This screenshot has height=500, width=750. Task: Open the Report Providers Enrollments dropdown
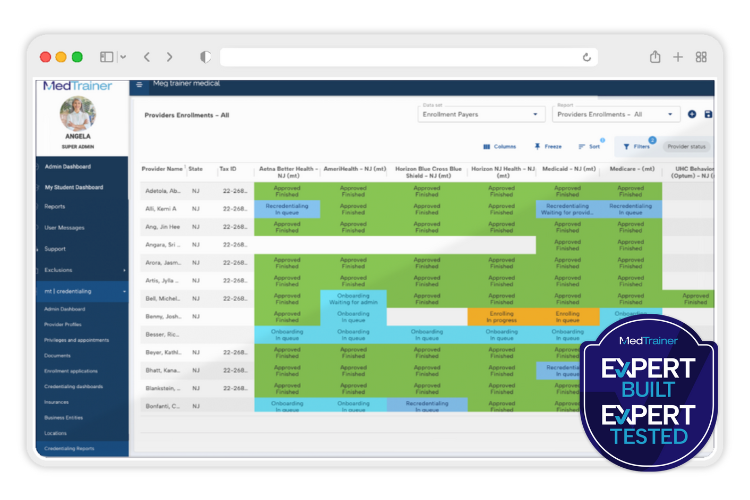click(615, 115)
